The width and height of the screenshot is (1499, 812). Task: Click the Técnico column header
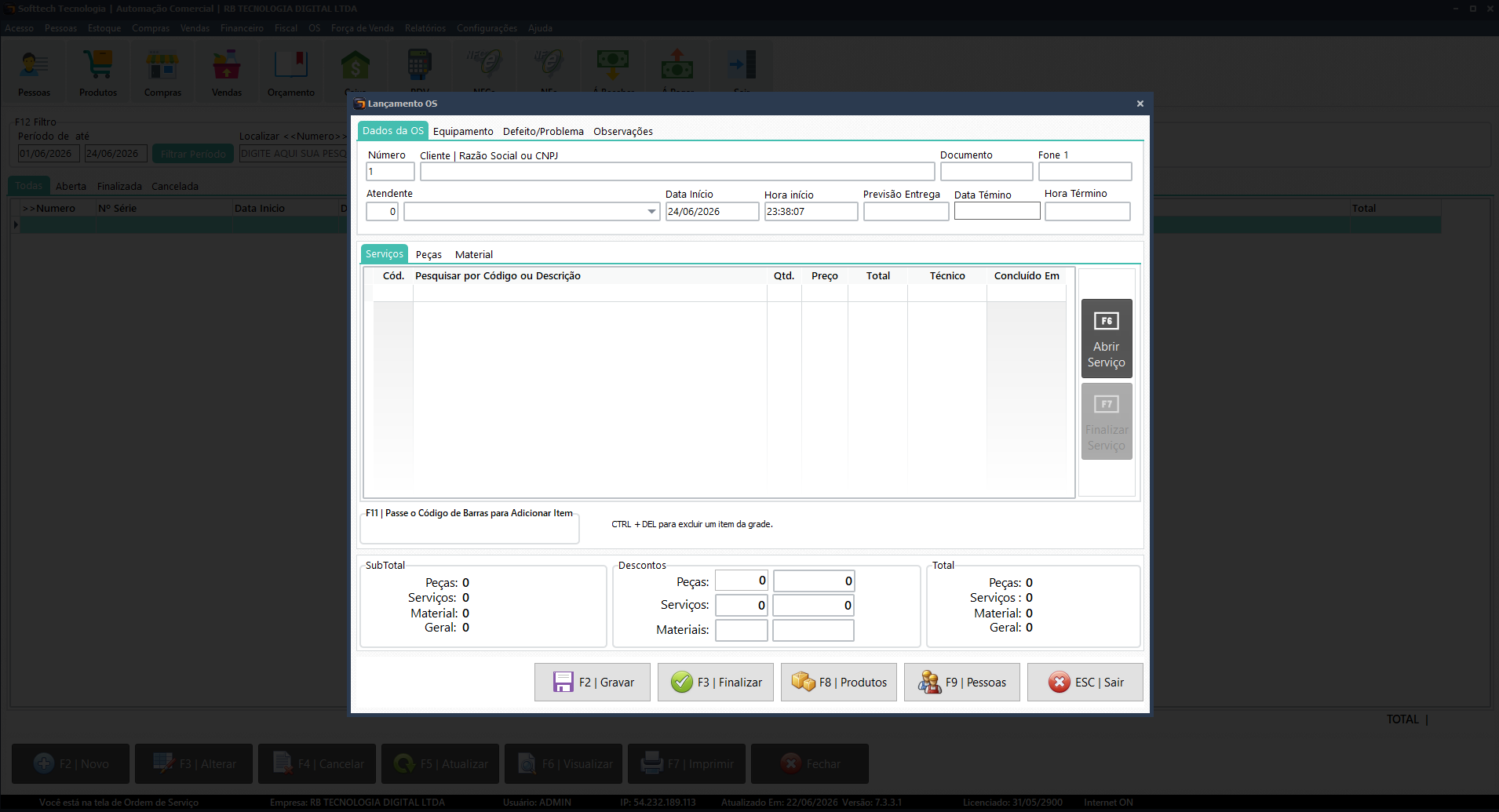click(947, 275)
